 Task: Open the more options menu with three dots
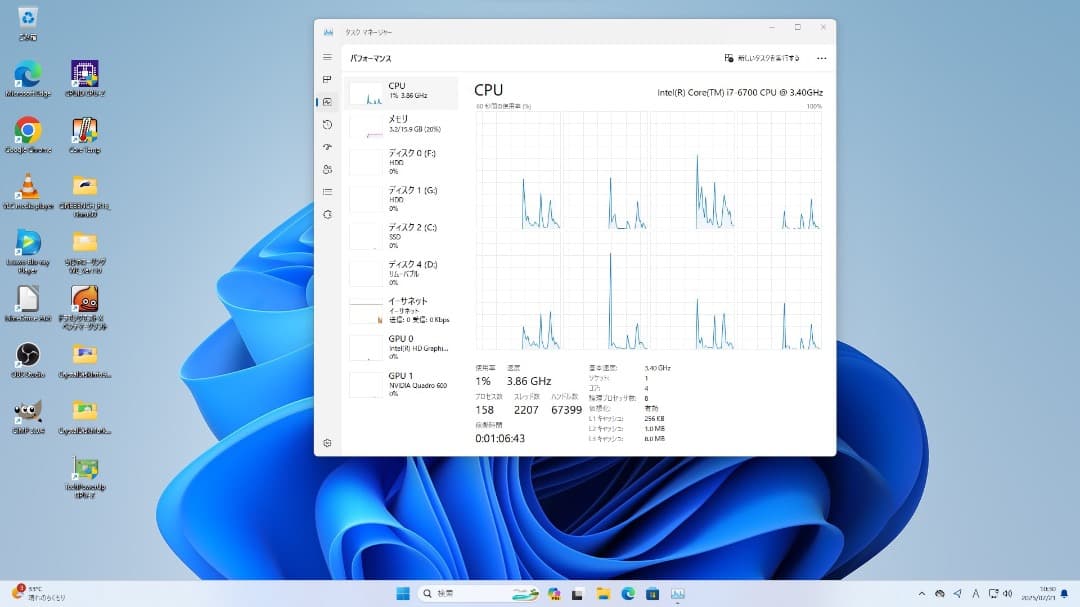[822, 58]
